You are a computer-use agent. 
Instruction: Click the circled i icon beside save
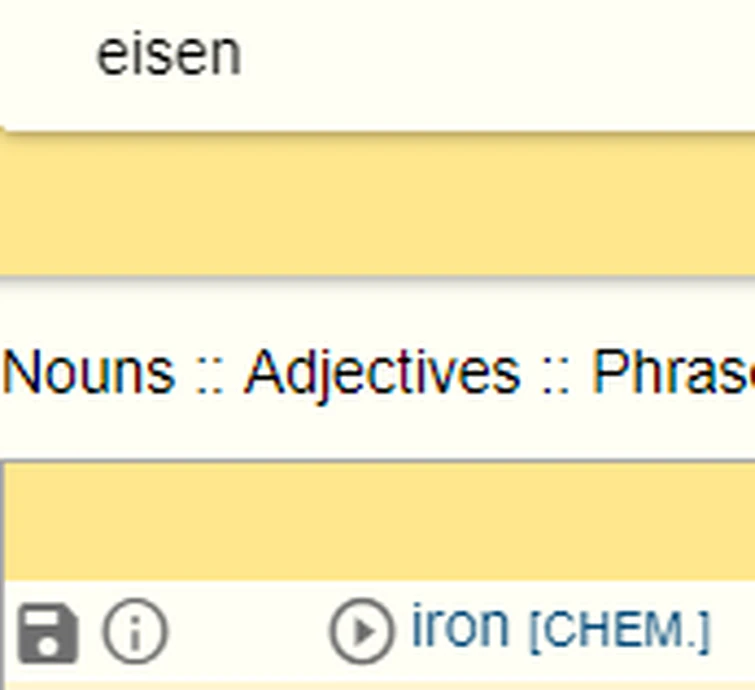pos(135,632)
